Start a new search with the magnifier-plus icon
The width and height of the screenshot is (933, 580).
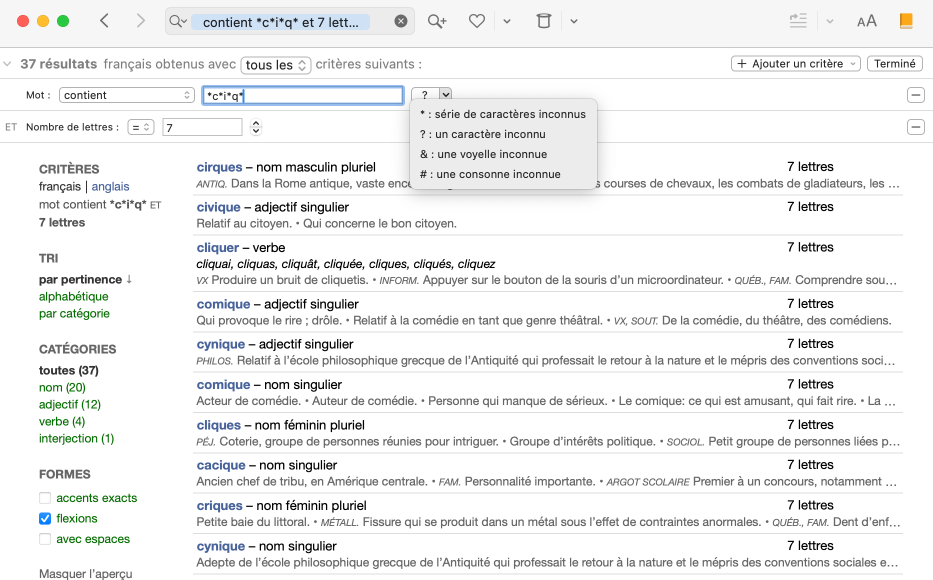tap(437, 20)
